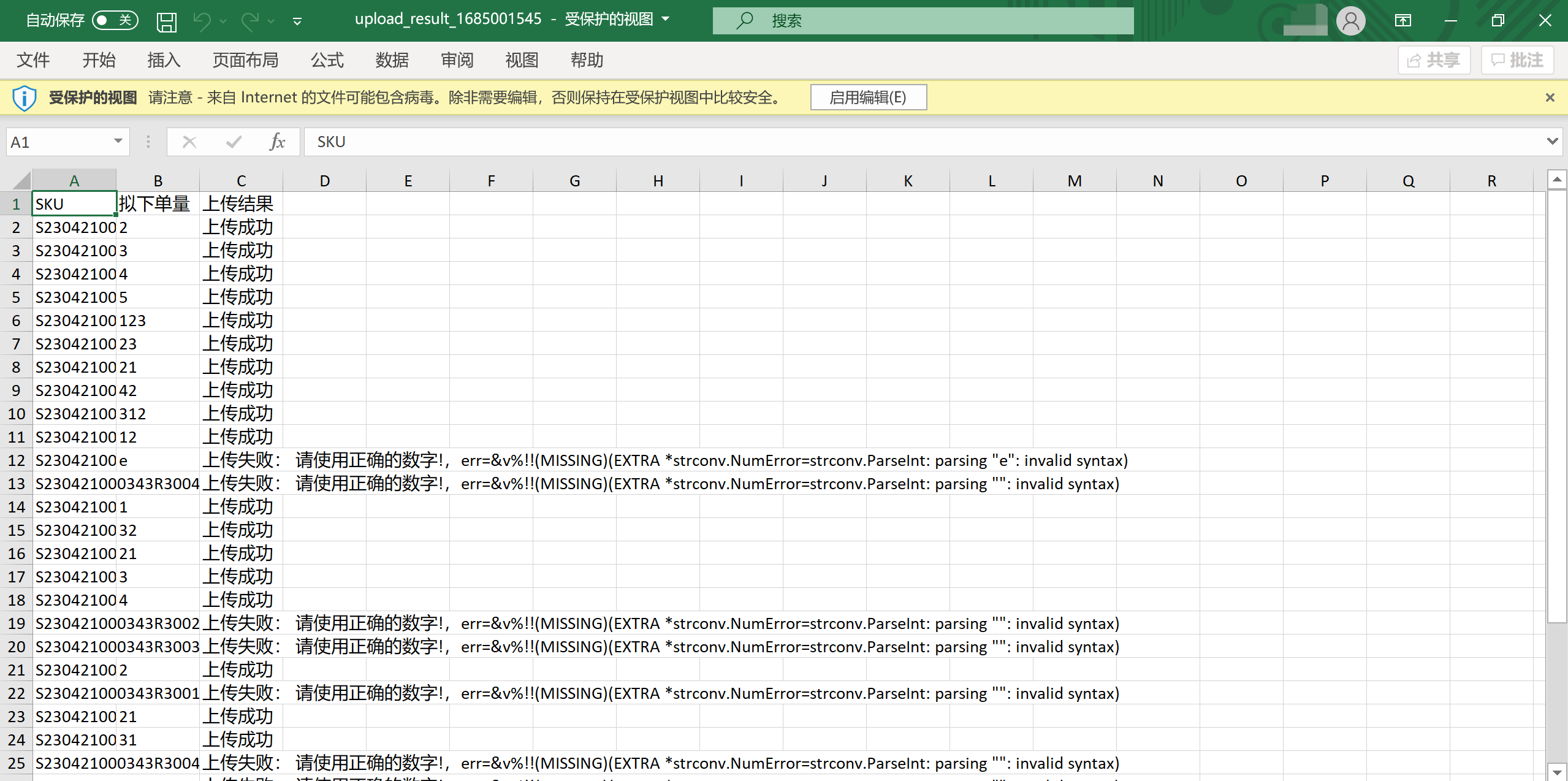Open the 开始 ribbon tab
Viewport: 1568px width, 781px height.
(99, 60)
